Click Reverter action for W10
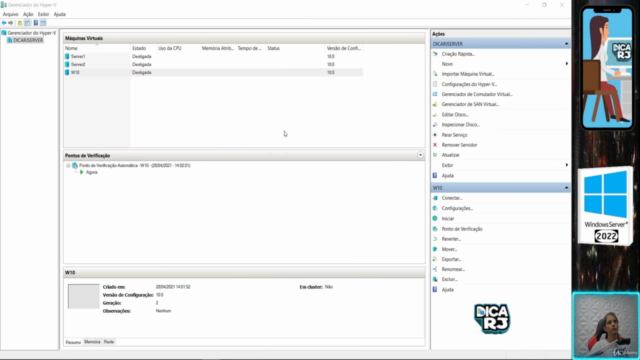640x360 pixels. tap(451, 239)
